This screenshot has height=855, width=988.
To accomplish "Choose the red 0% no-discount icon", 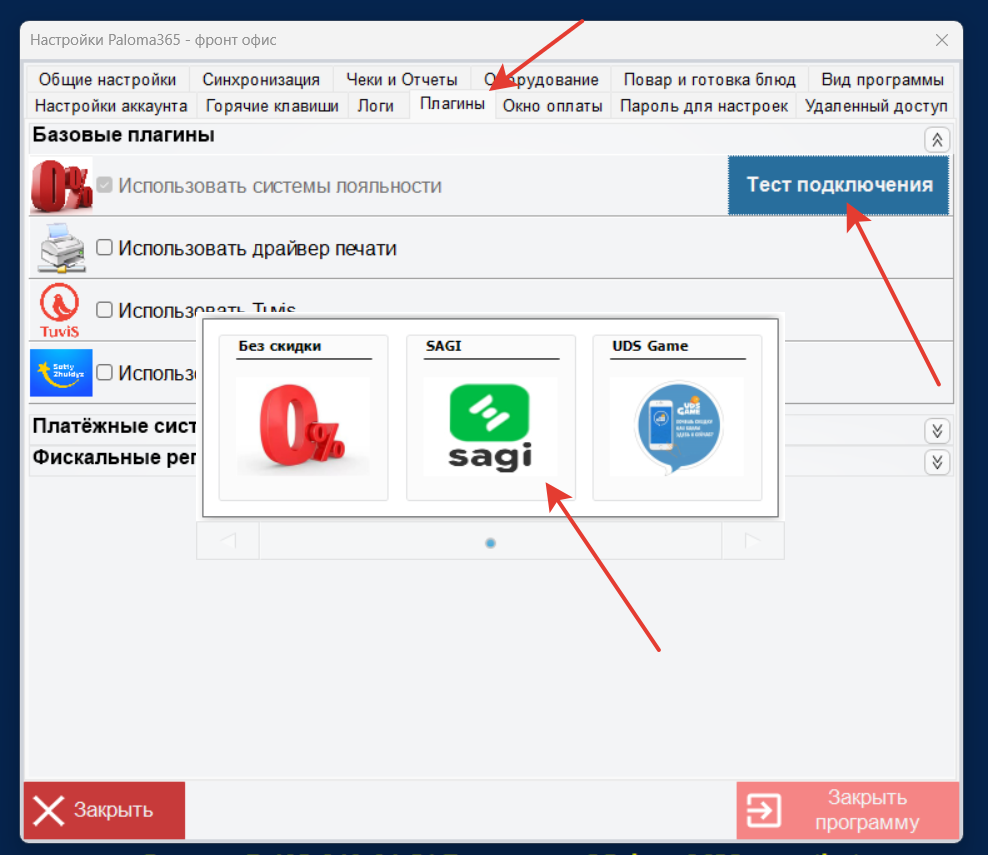I will click(x=303, y=427).
